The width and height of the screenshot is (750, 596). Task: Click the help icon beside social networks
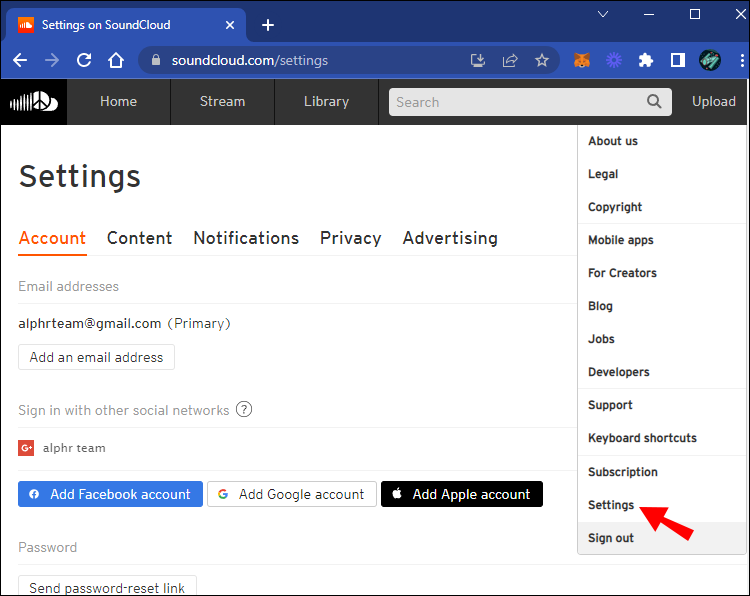point(244,410)
